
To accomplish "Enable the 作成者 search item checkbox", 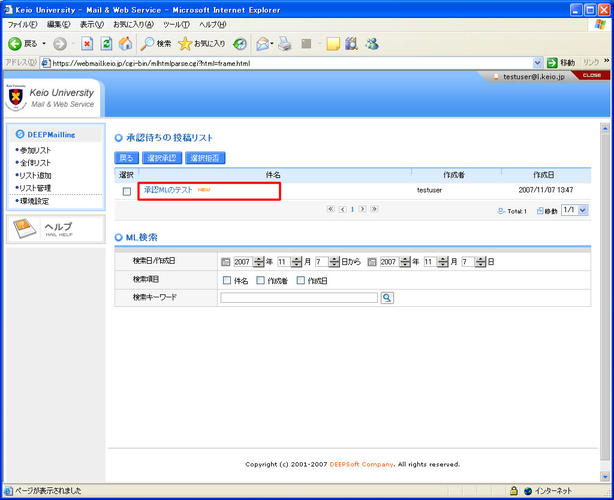I will pyautogui.click(x=261, y=280).
